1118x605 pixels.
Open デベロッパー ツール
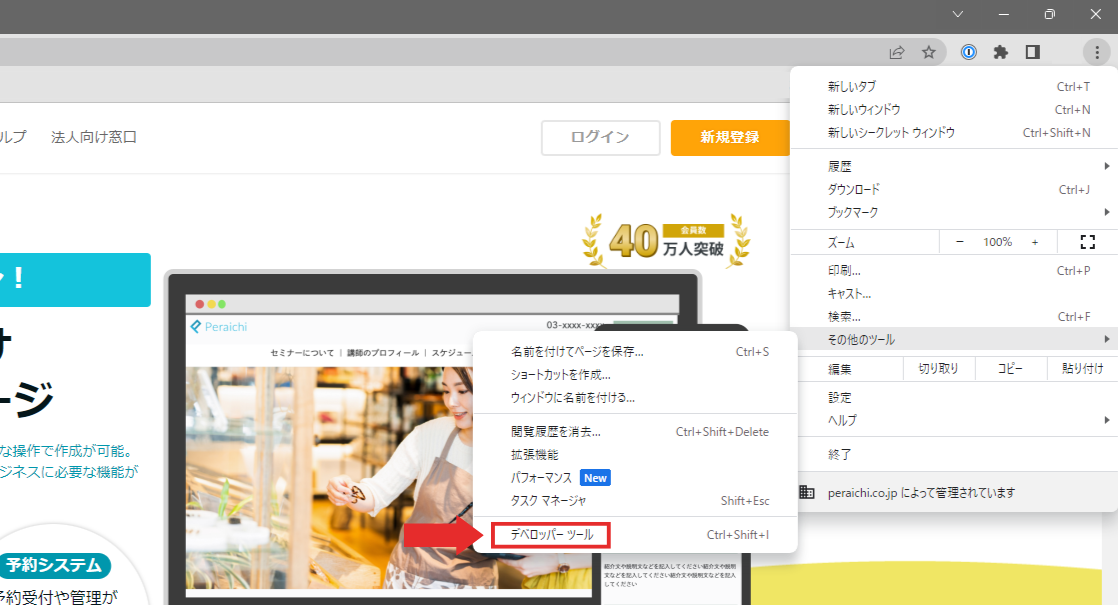[635, 534]
